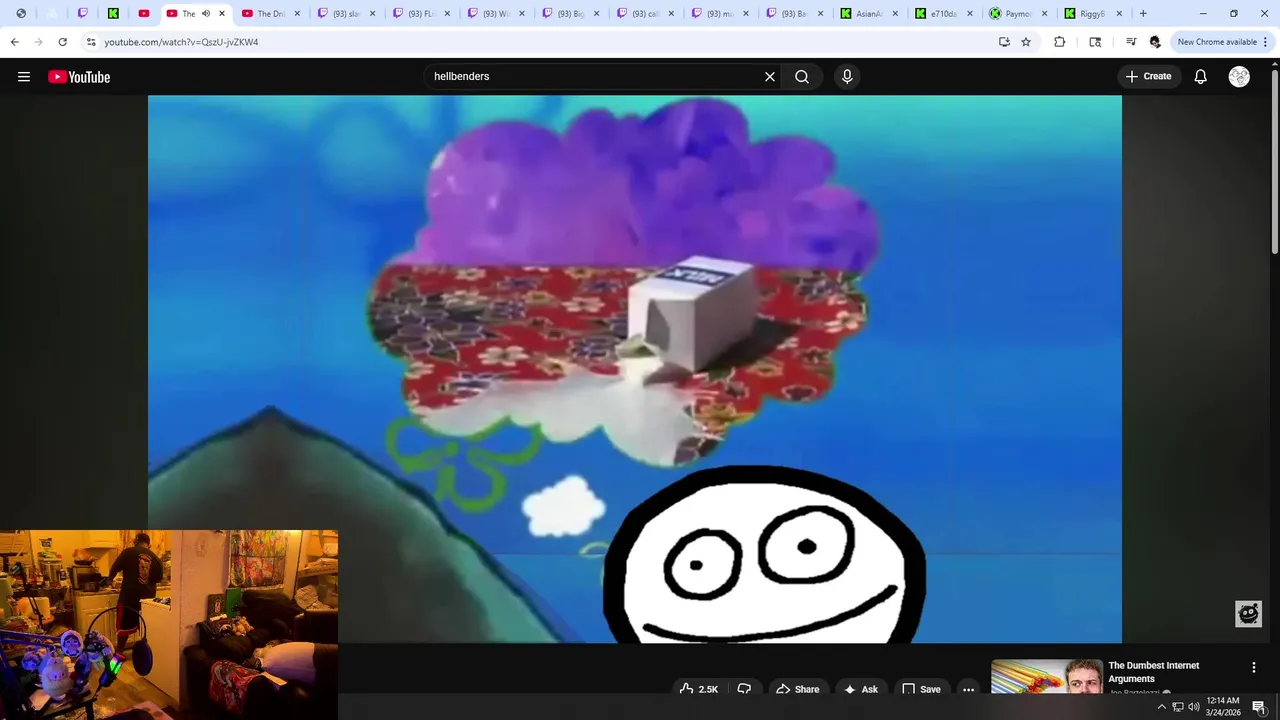The image size is (1280, 720).
Task: Open the YouTube notifications bell
Action: click(1200, 77)
